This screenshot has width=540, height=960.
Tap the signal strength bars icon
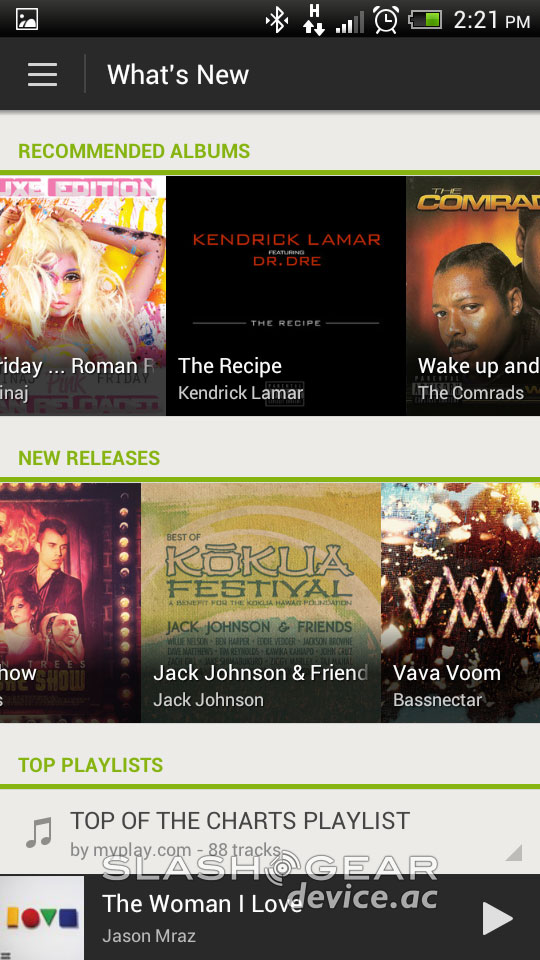350,21
